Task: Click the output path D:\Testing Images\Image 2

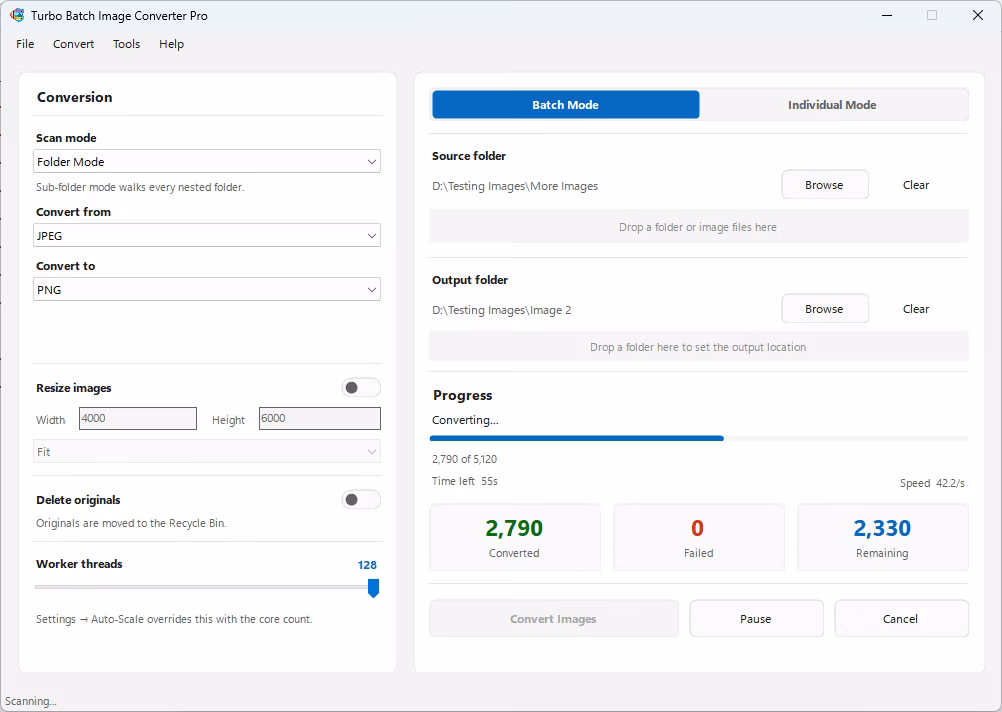Action: [502, 310]
